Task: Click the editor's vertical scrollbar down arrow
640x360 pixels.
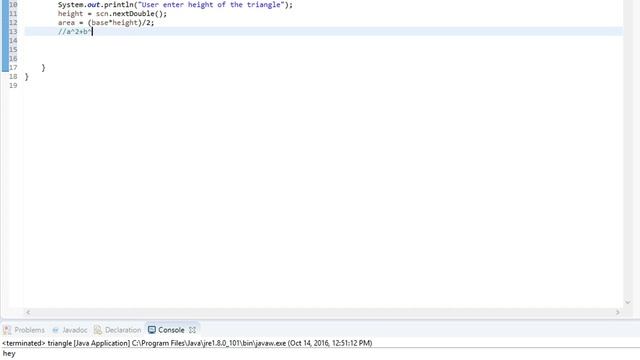Action: pyautogui.click(x=628, y=302)
